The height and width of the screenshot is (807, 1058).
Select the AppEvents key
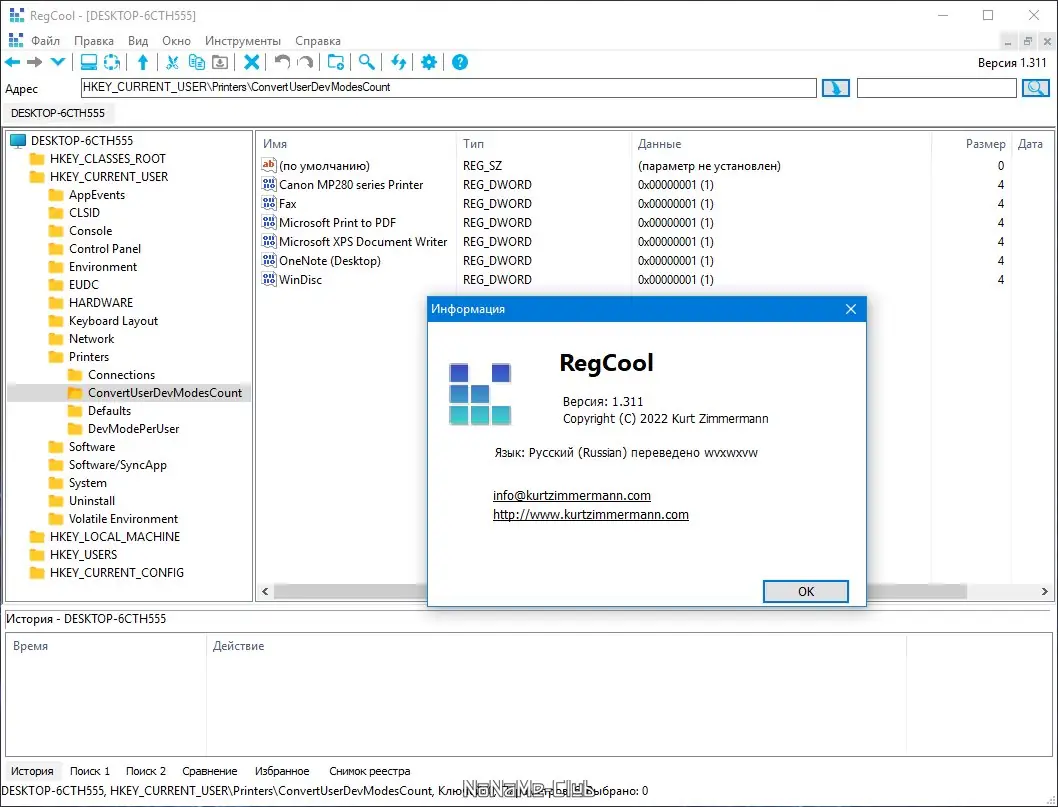[x=96, y=195]
